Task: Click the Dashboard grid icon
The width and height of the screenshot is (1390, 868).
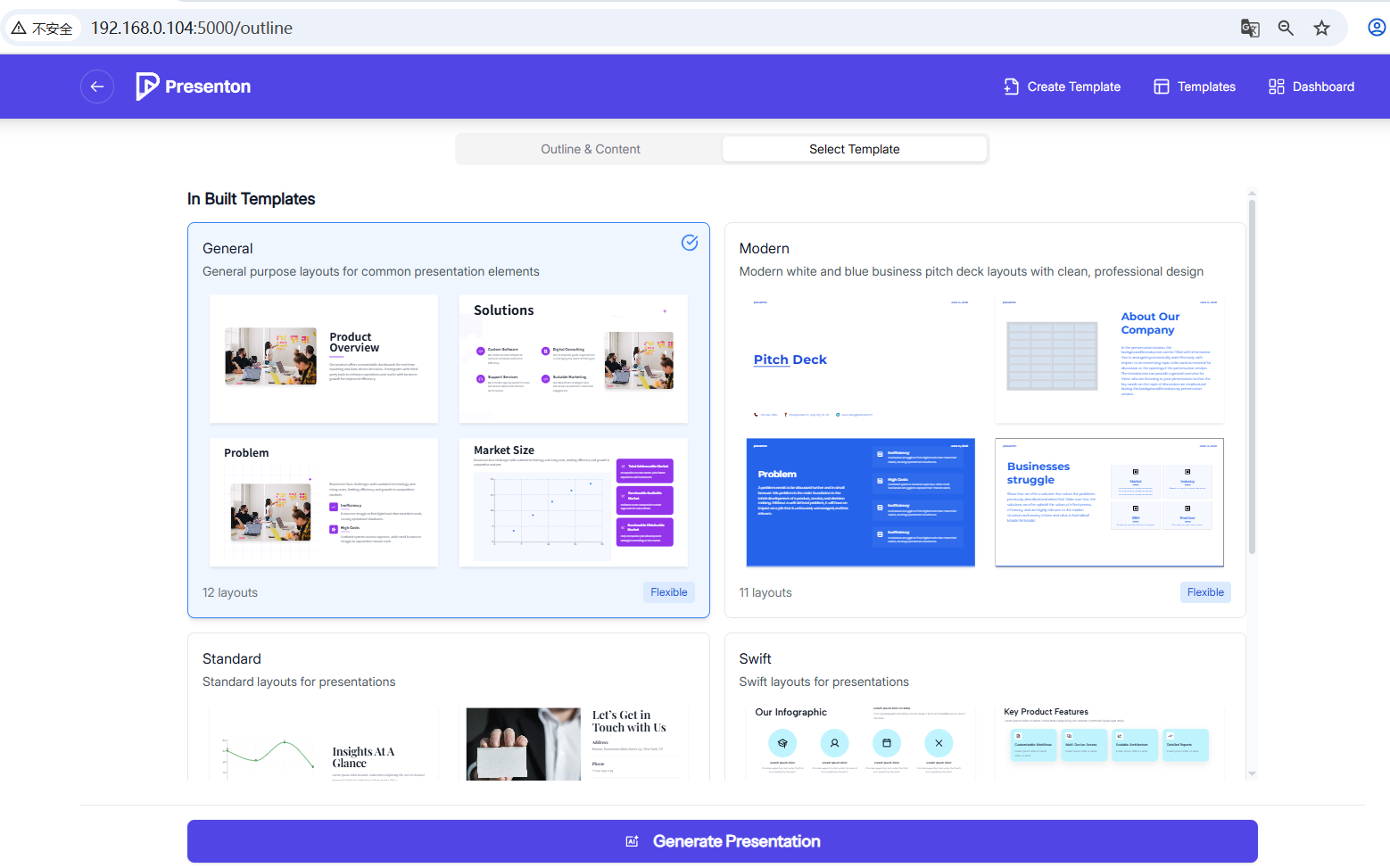Action: [x=1277, y=87]
